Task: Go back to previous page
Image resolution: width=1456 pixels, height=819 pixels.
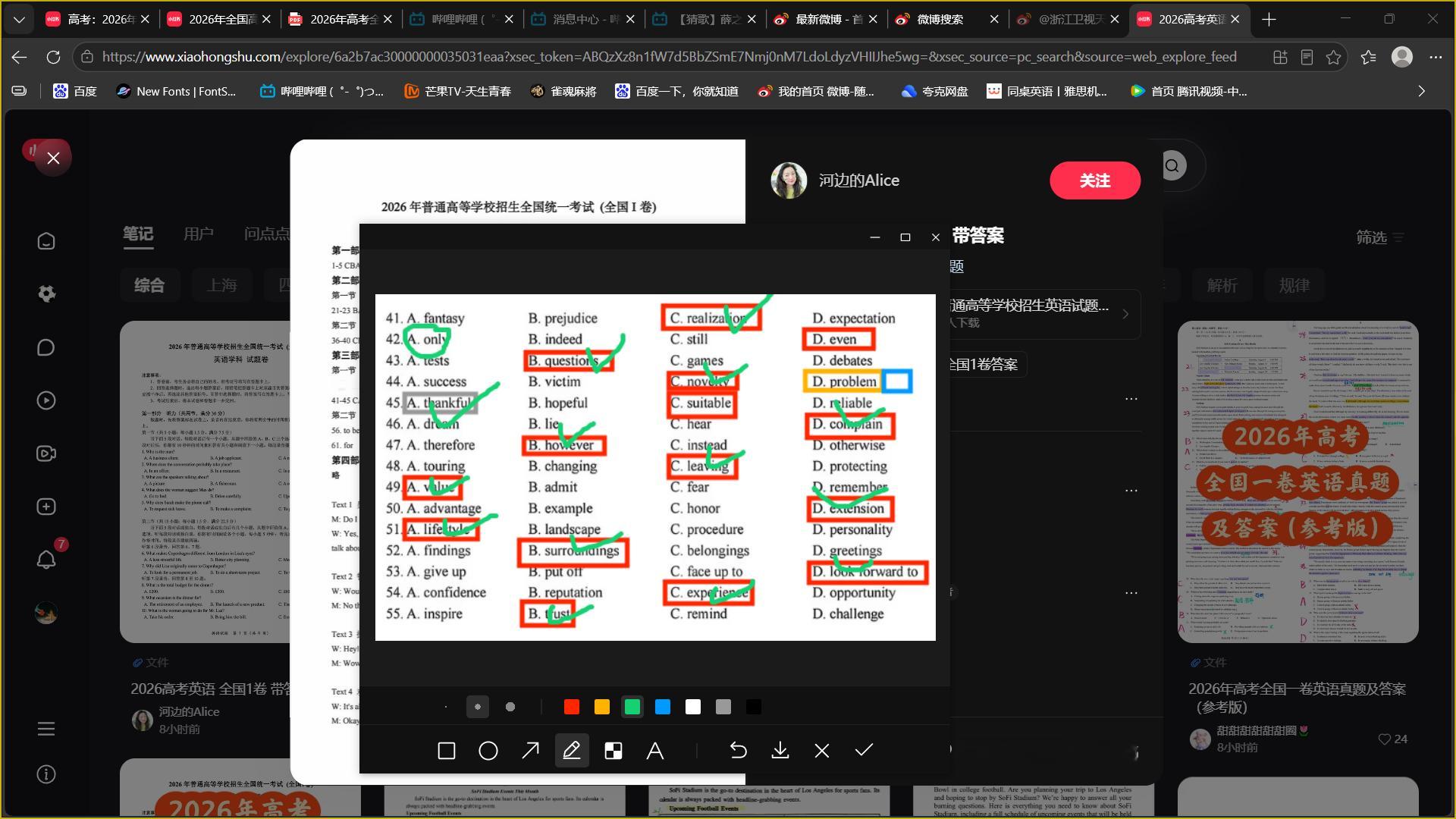Action: pyautogui.click(x=20, y=57)
